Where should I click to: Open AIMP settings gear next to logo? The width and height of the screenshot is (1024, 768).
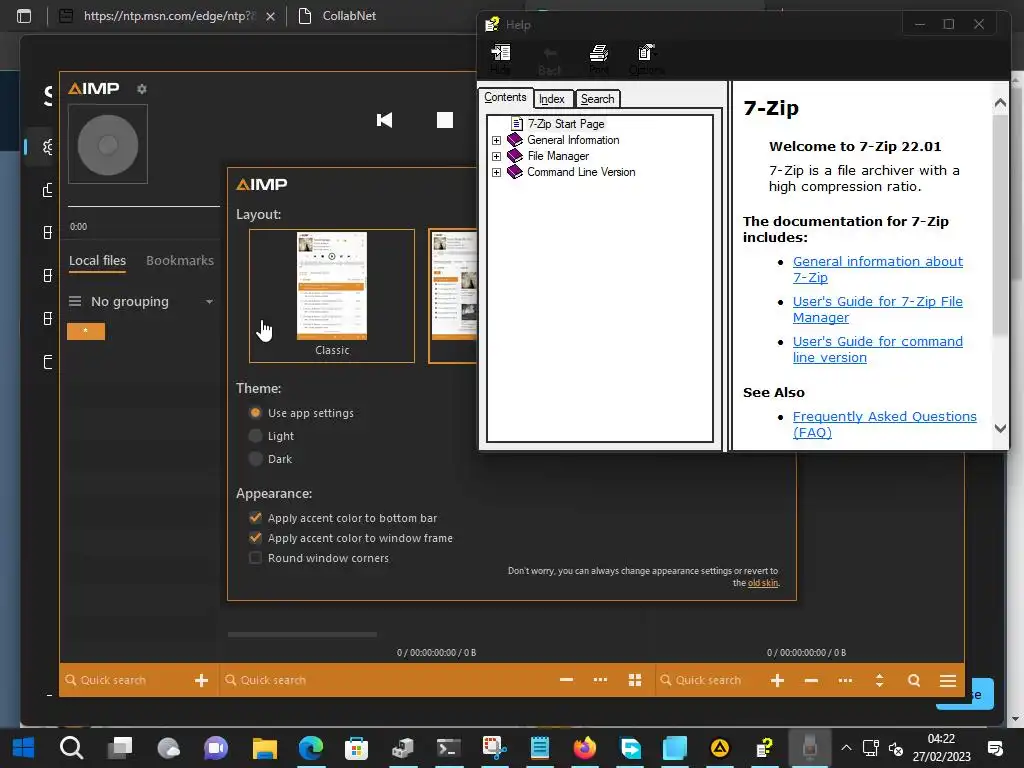(x=142, y=89)
